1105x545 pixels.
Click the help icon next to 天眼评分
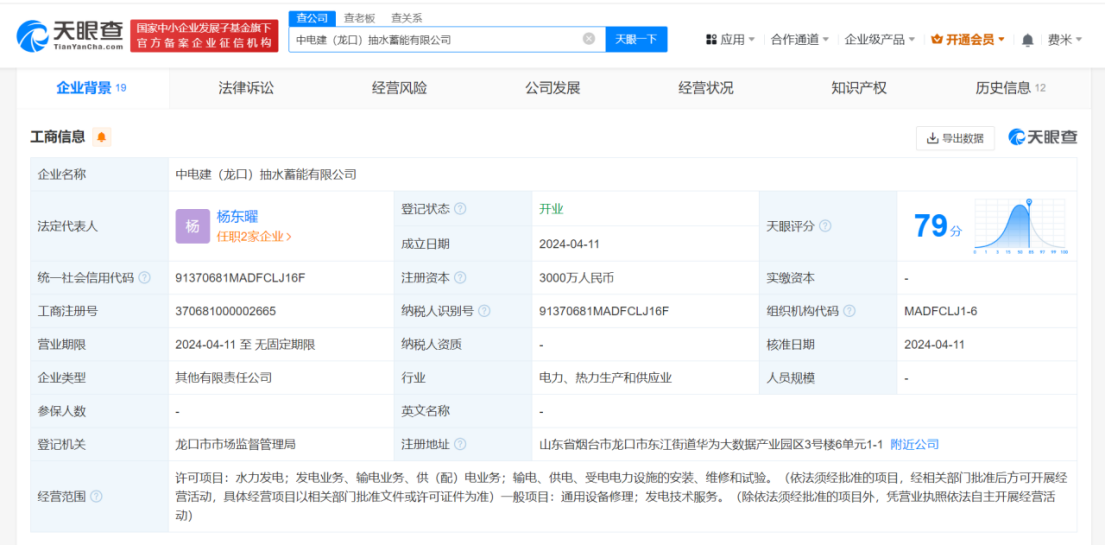tap(825, 226)
